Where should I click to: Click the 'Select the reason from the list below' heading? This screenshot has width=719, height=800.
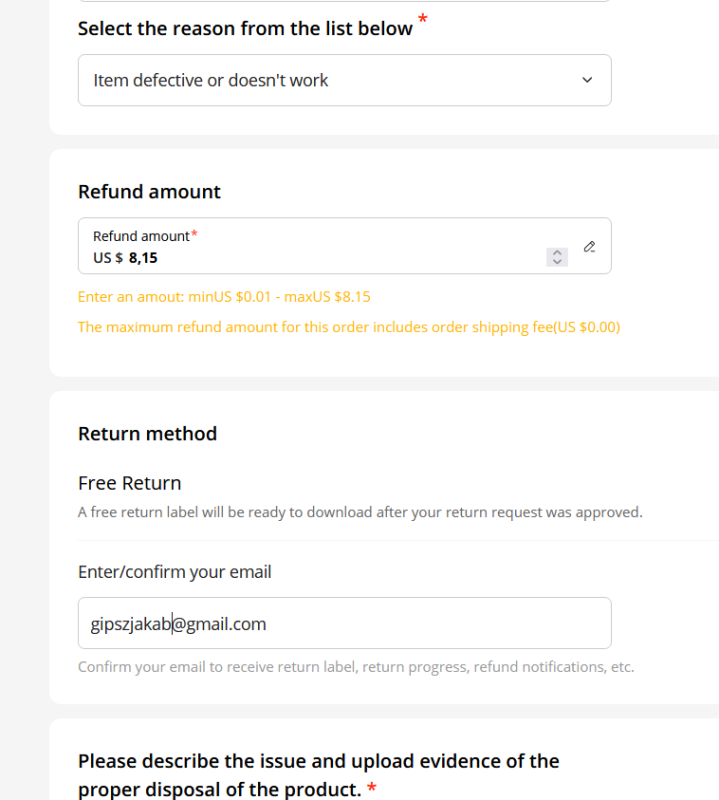[245, 29]
